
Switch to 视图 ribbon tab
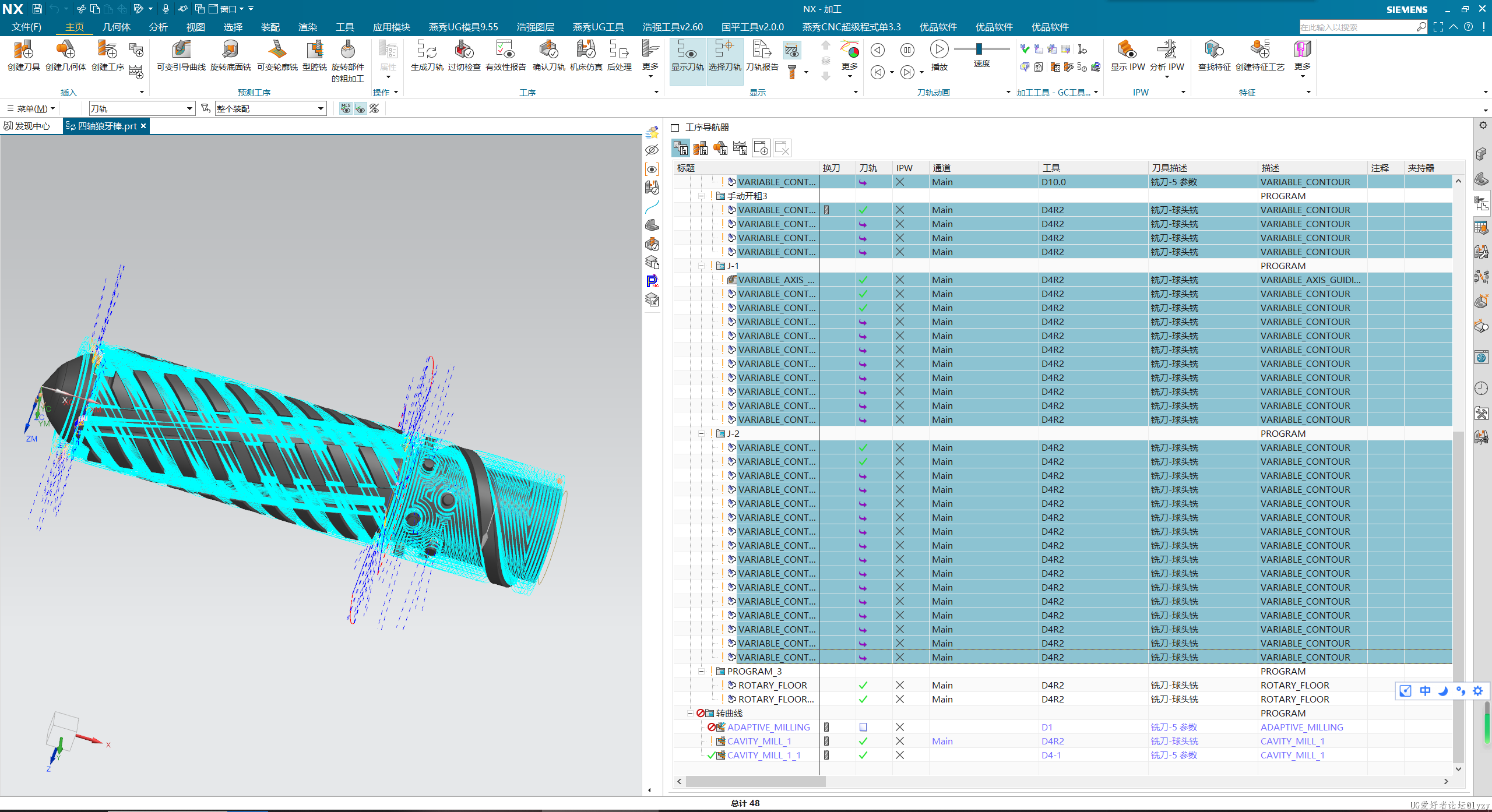195,27
